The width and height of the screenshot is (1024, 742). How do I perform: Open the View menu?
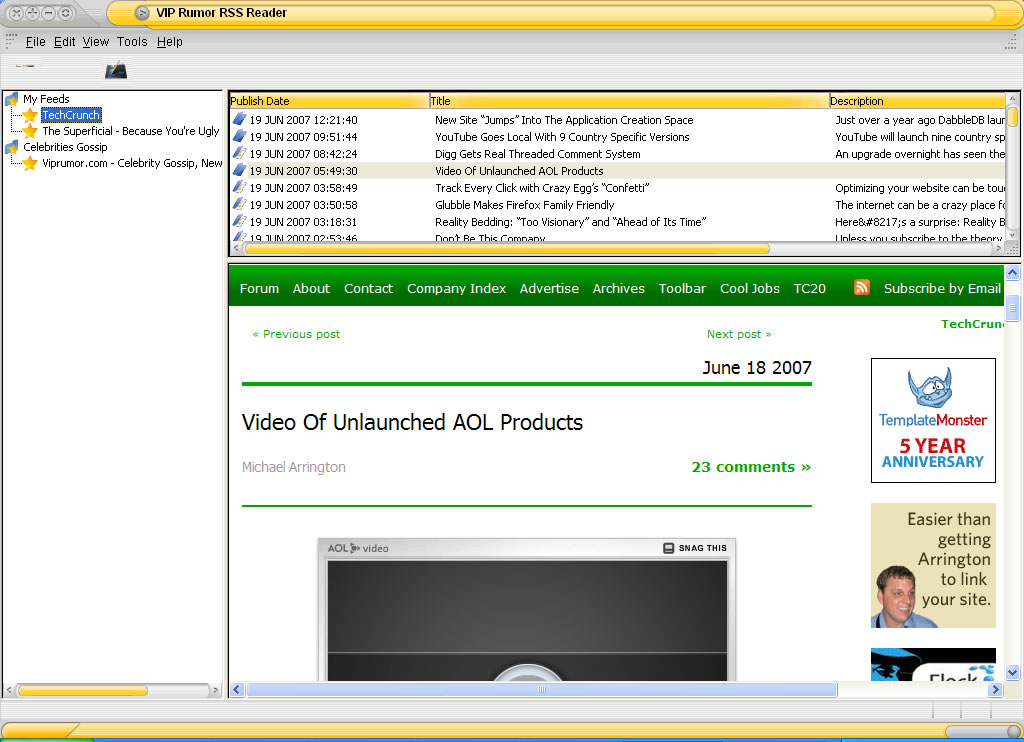coord(96,42)
